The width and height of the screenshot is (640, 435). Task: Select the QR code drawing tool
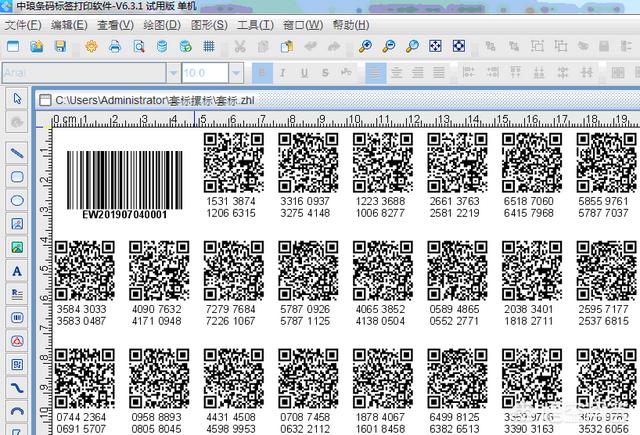click(17, 365)
